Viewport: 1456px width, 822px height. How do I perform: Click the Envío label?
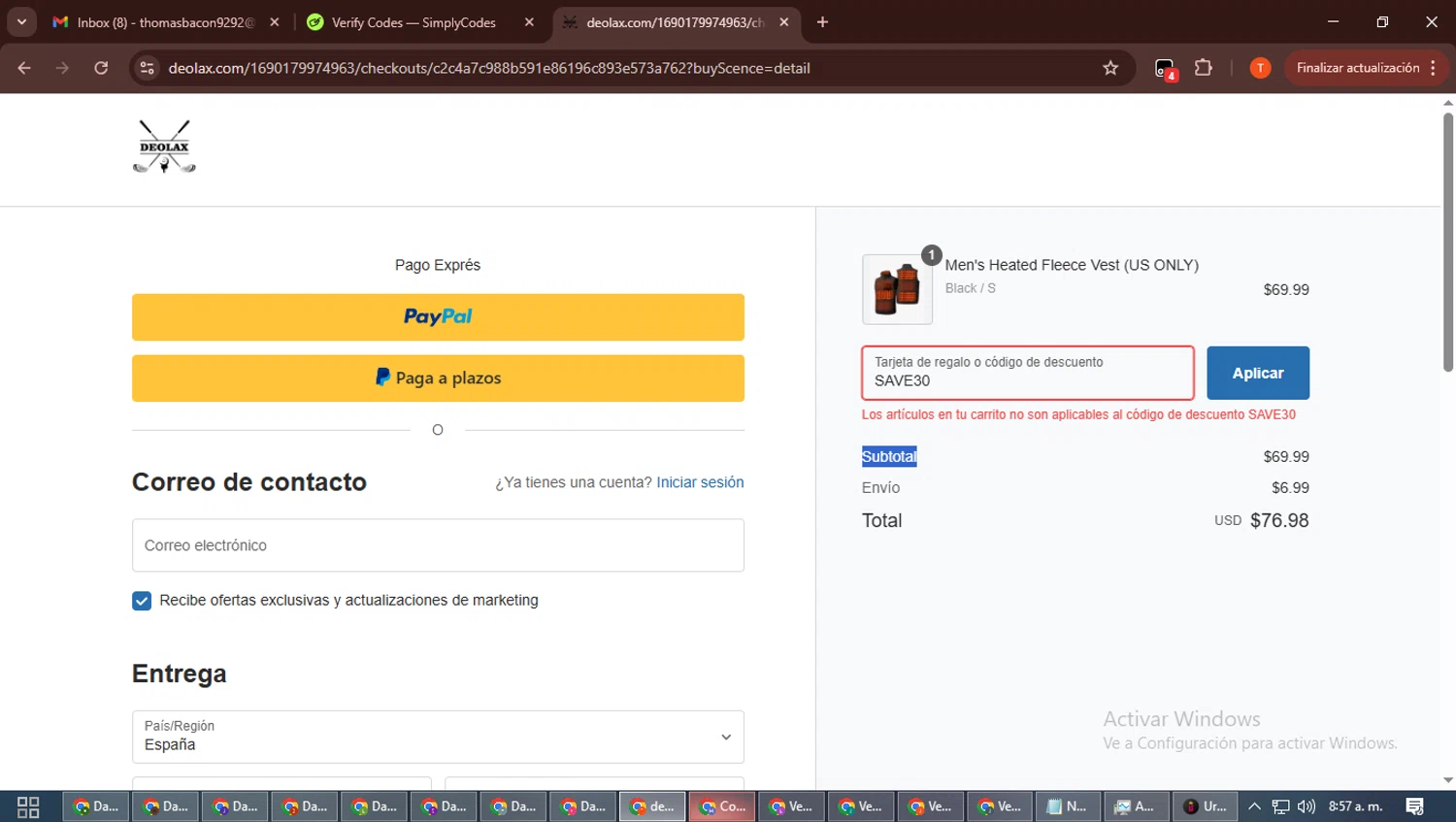pos(880,487)
